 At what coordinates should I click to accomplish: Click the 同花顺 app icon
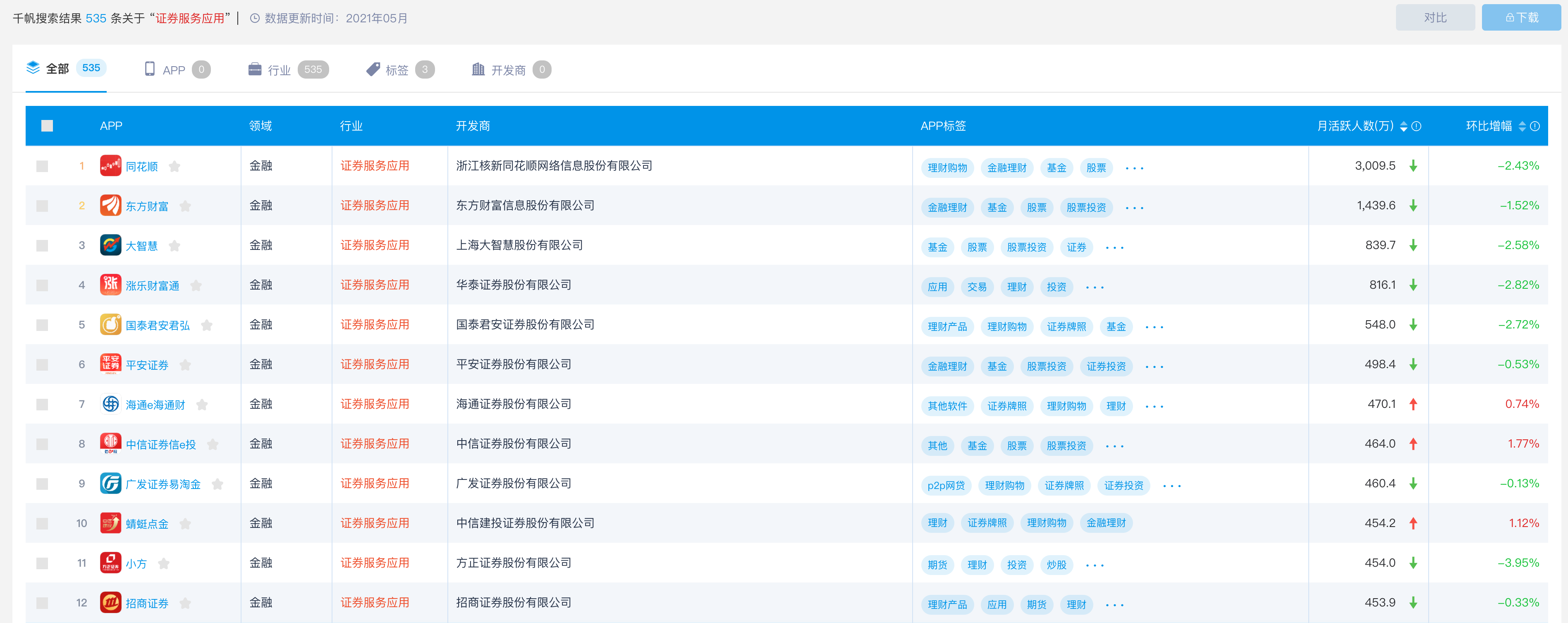click(110, 165)
